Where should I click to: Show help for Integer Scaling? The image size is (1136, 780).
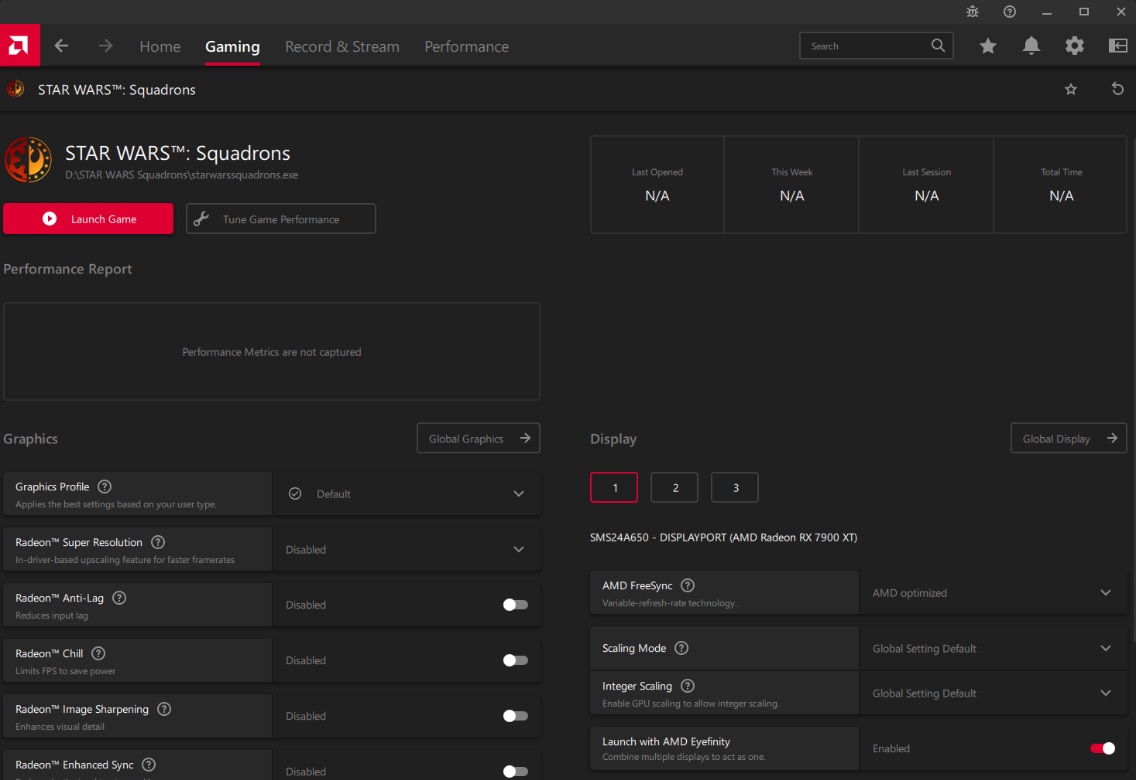point(688,686)
